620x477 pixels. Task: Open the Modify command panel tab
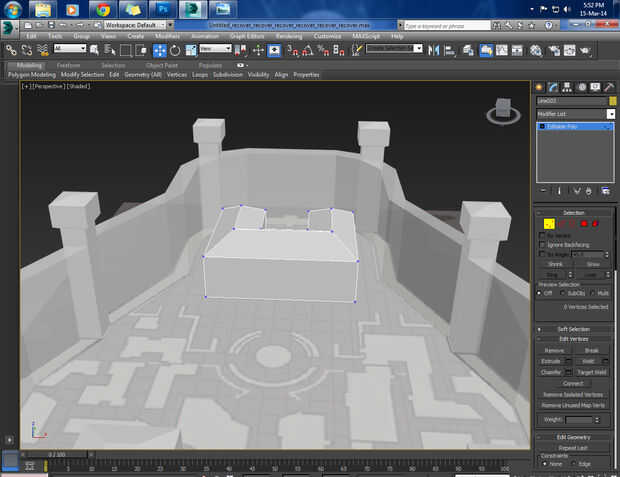[x=553, y=87]
